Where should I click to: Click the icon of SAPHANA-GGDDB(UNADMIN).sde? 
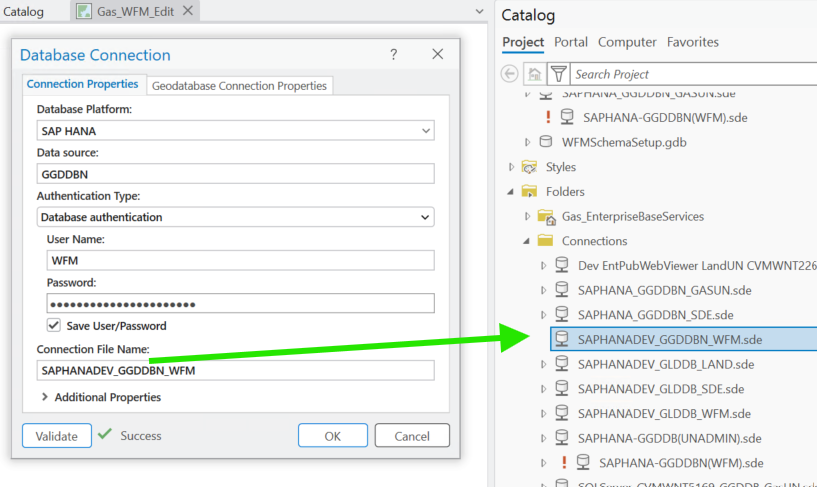click(x=562, y=438)
